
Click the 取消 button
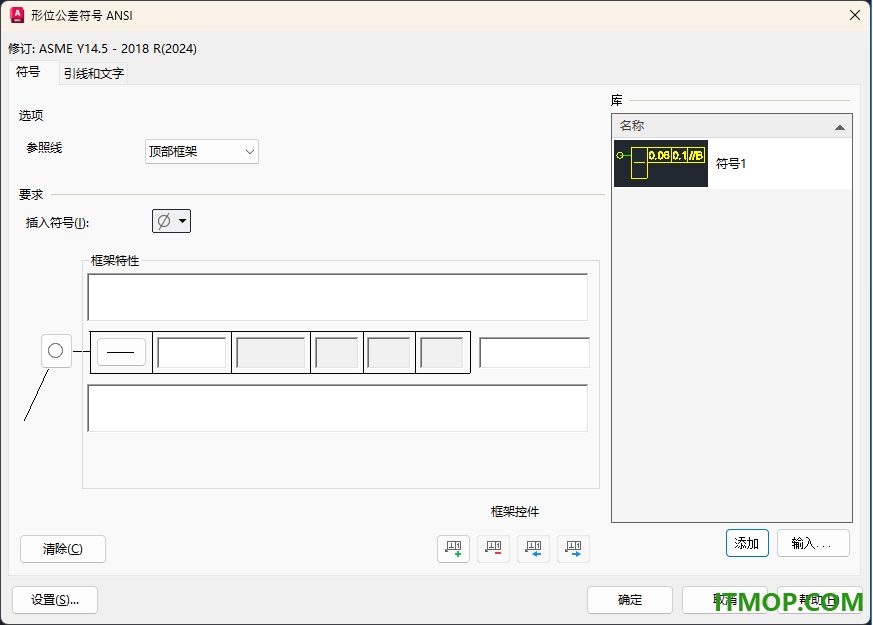[x=725, y=599]
